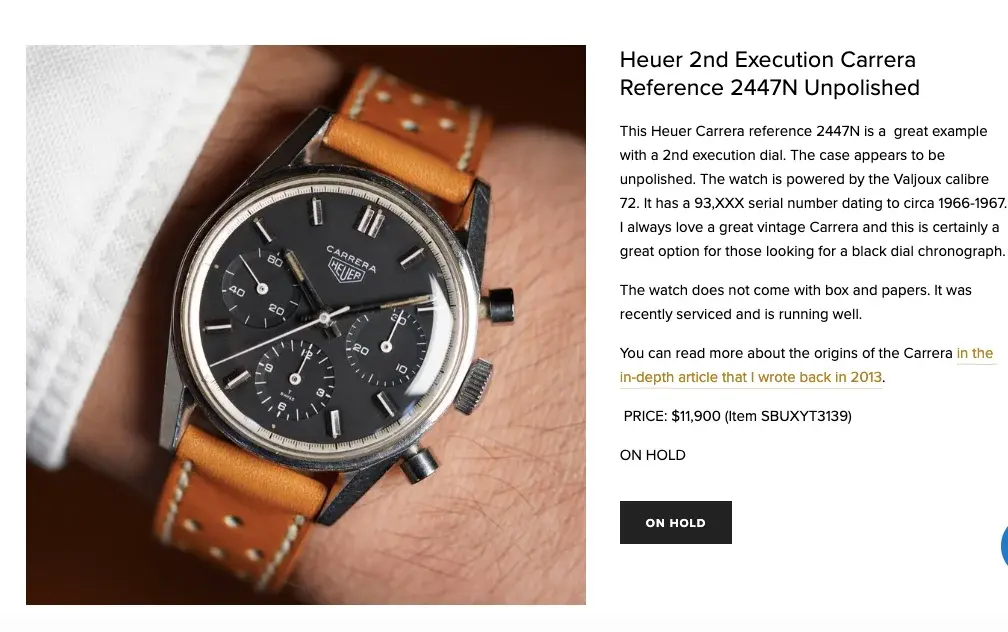Click the 30-minute counter subdial
This screenshot has width=1008, height=632.
386,346
